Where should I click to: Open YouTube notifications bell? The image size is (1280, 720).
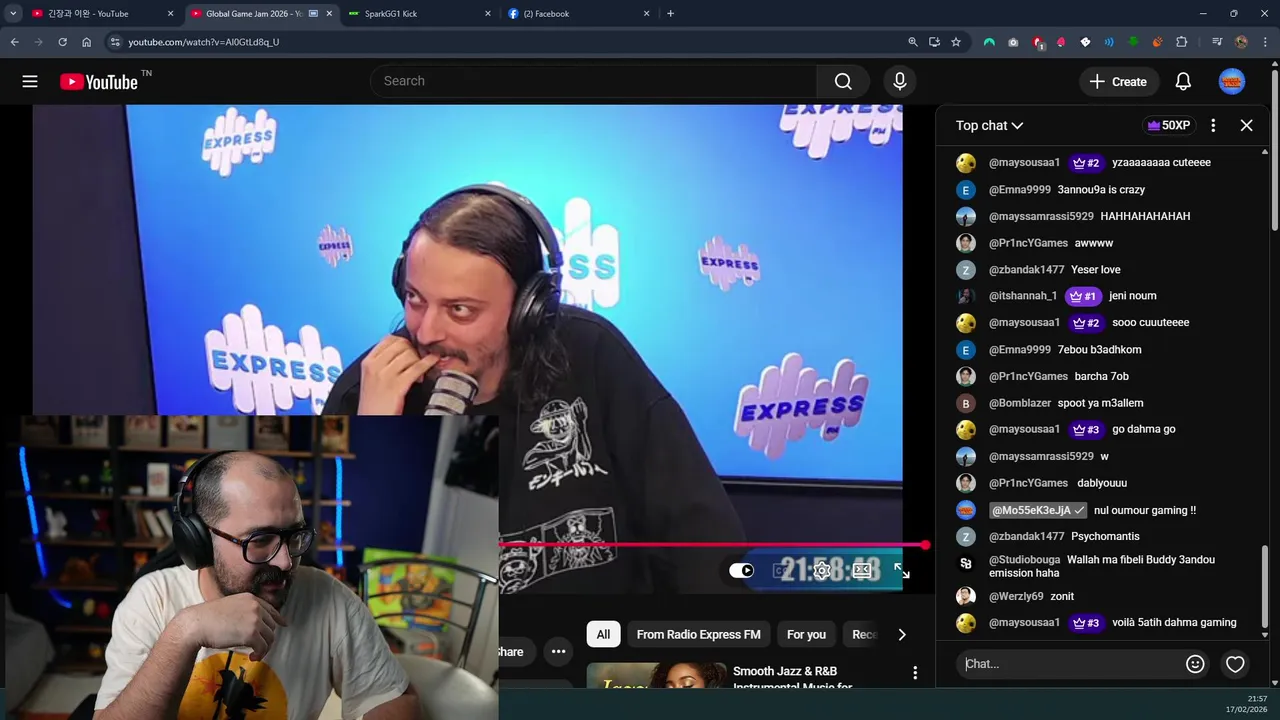click(1183, 82)
